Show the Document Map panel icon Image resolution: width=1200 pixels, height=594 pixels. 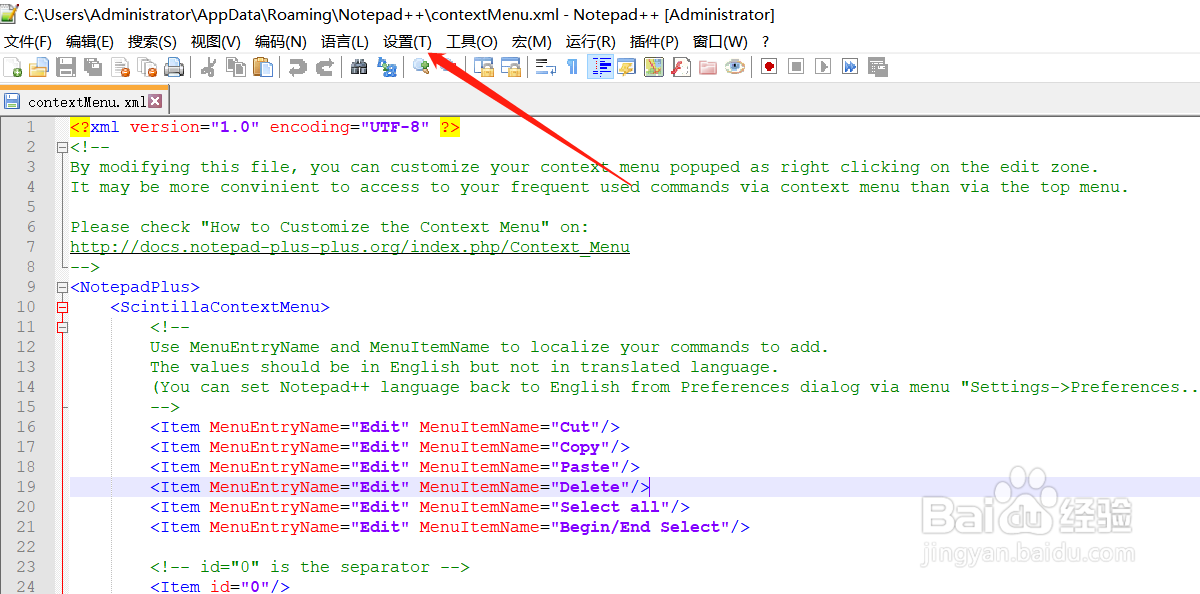point(654,67)
